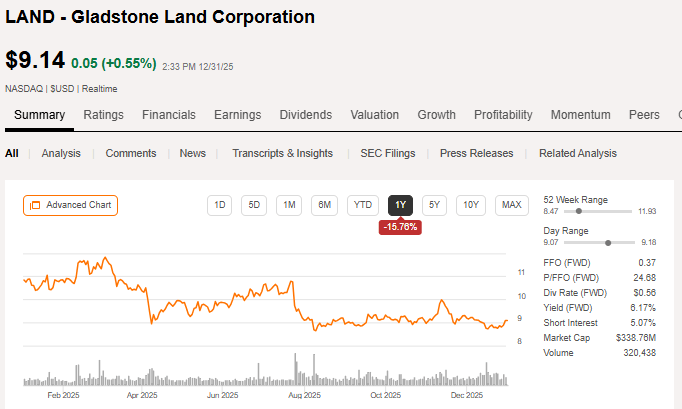Viewport: 682px width, 409px height.
Task: Select the 1M time range
Action: (x=289, y=205)
